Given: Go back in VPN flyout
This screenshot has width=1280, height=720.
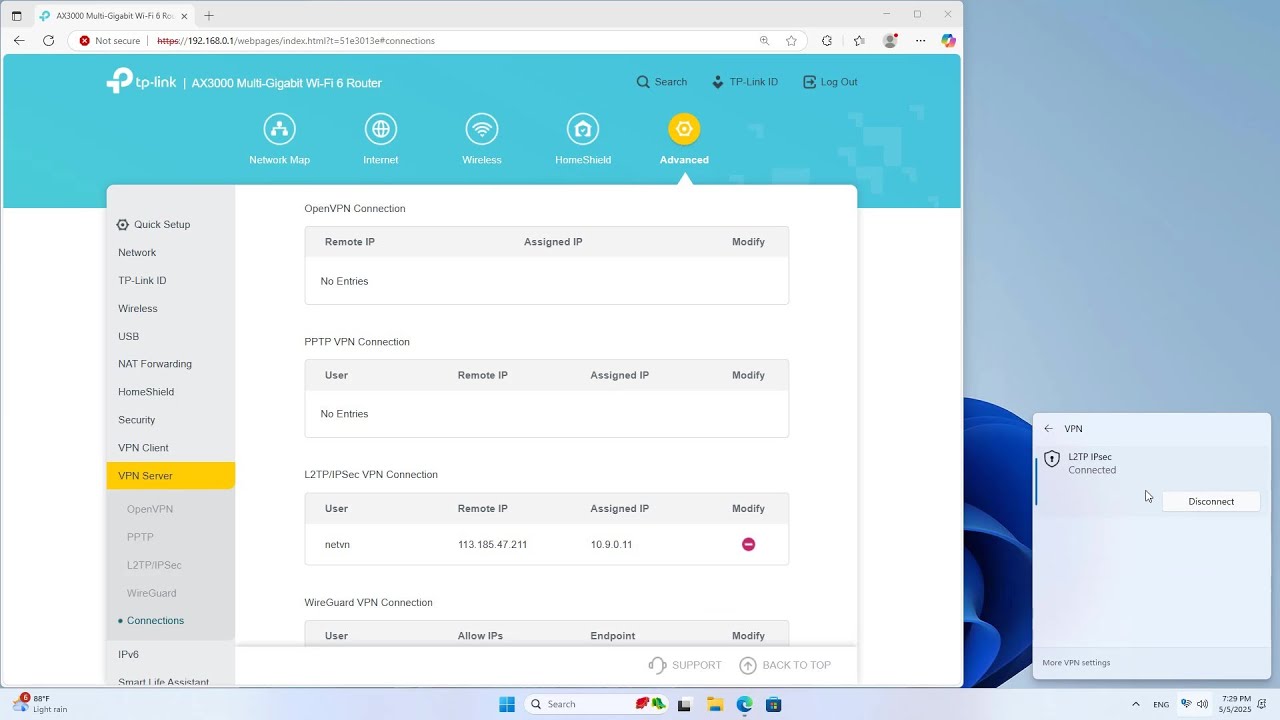Looking at the screenshot, I should pyautogui.click(x=1048, y=429).
